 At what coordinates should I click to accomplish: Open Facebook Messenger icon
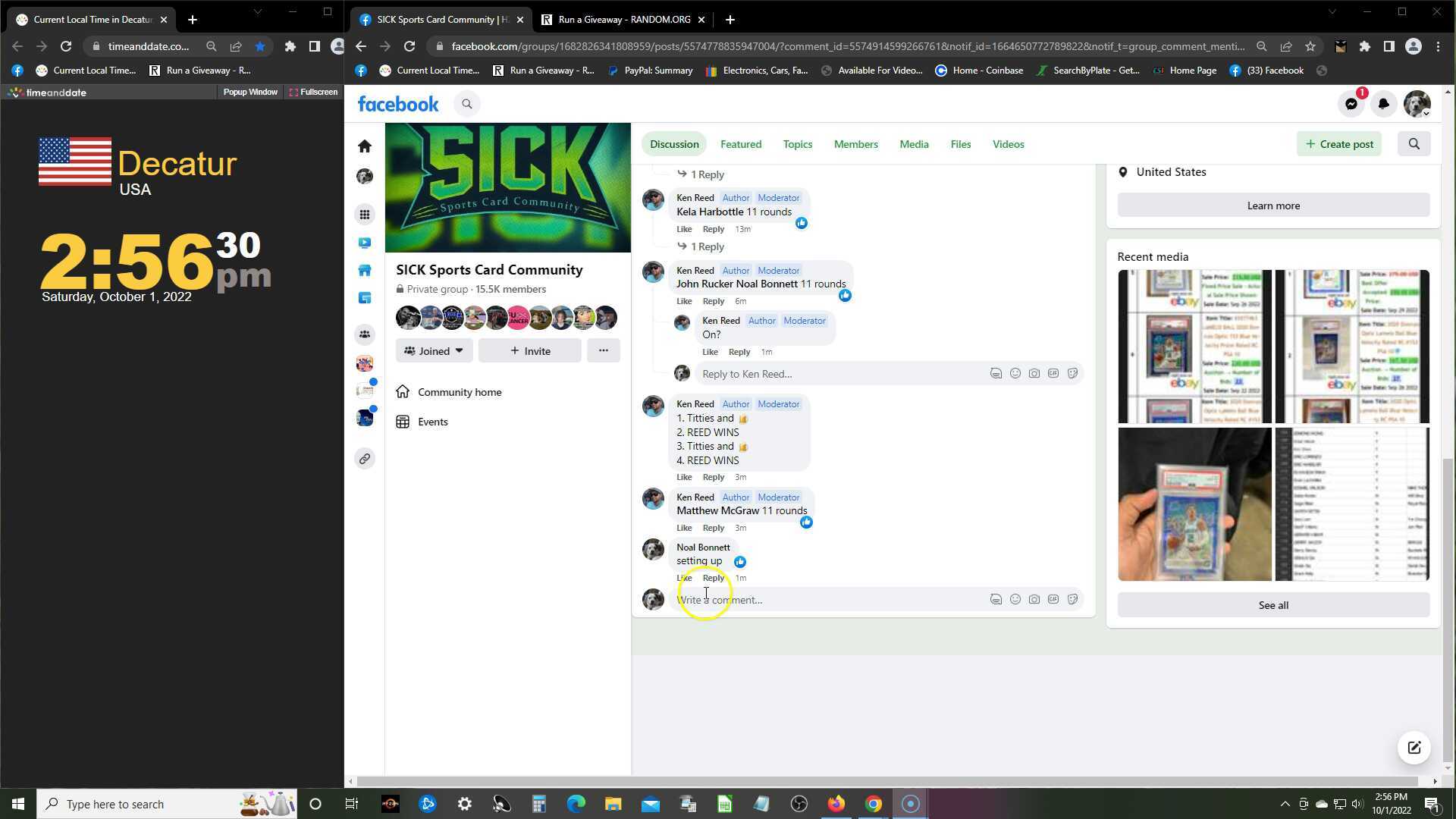click(1351, 104)
